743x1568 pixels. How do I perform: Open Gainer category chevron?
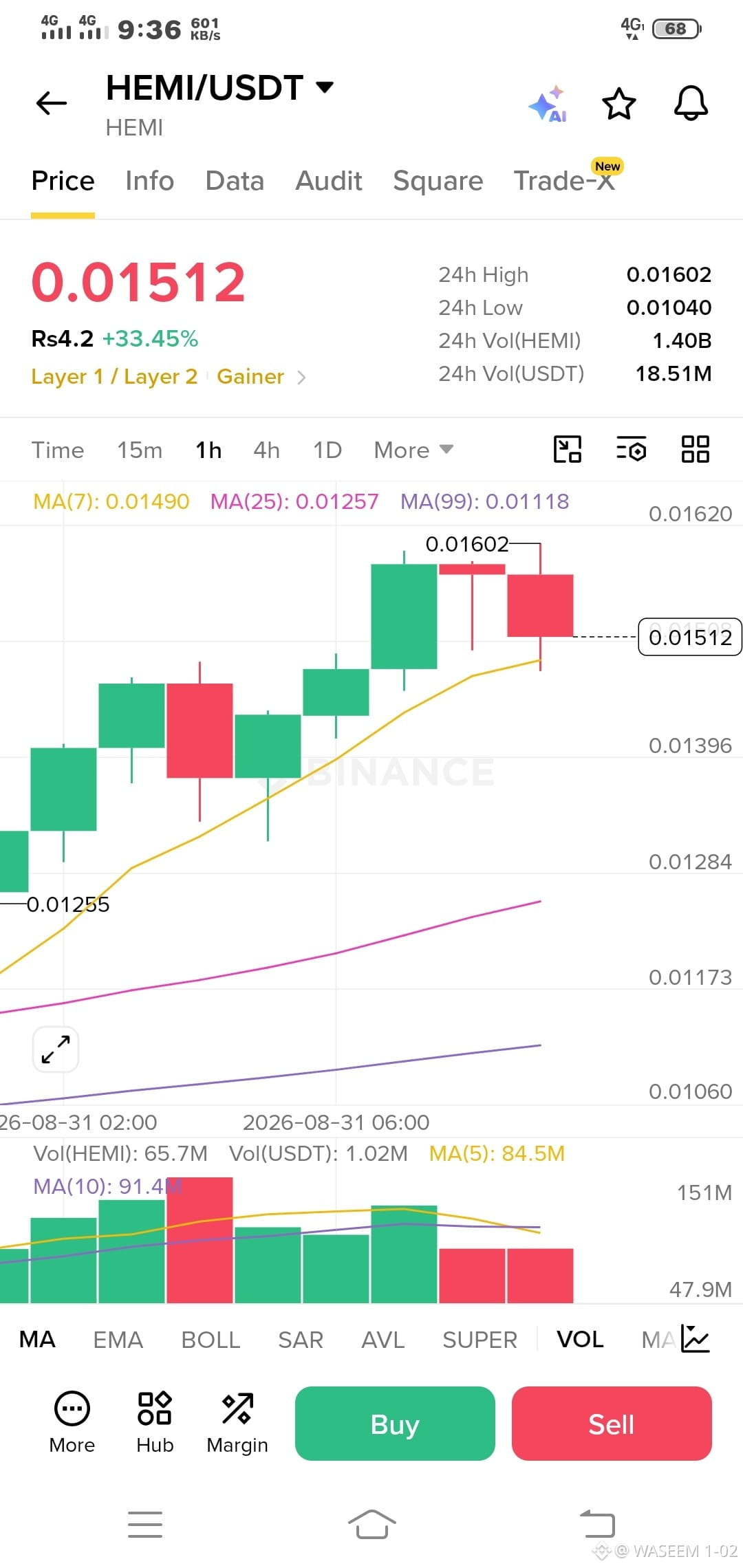coord(301,377)
